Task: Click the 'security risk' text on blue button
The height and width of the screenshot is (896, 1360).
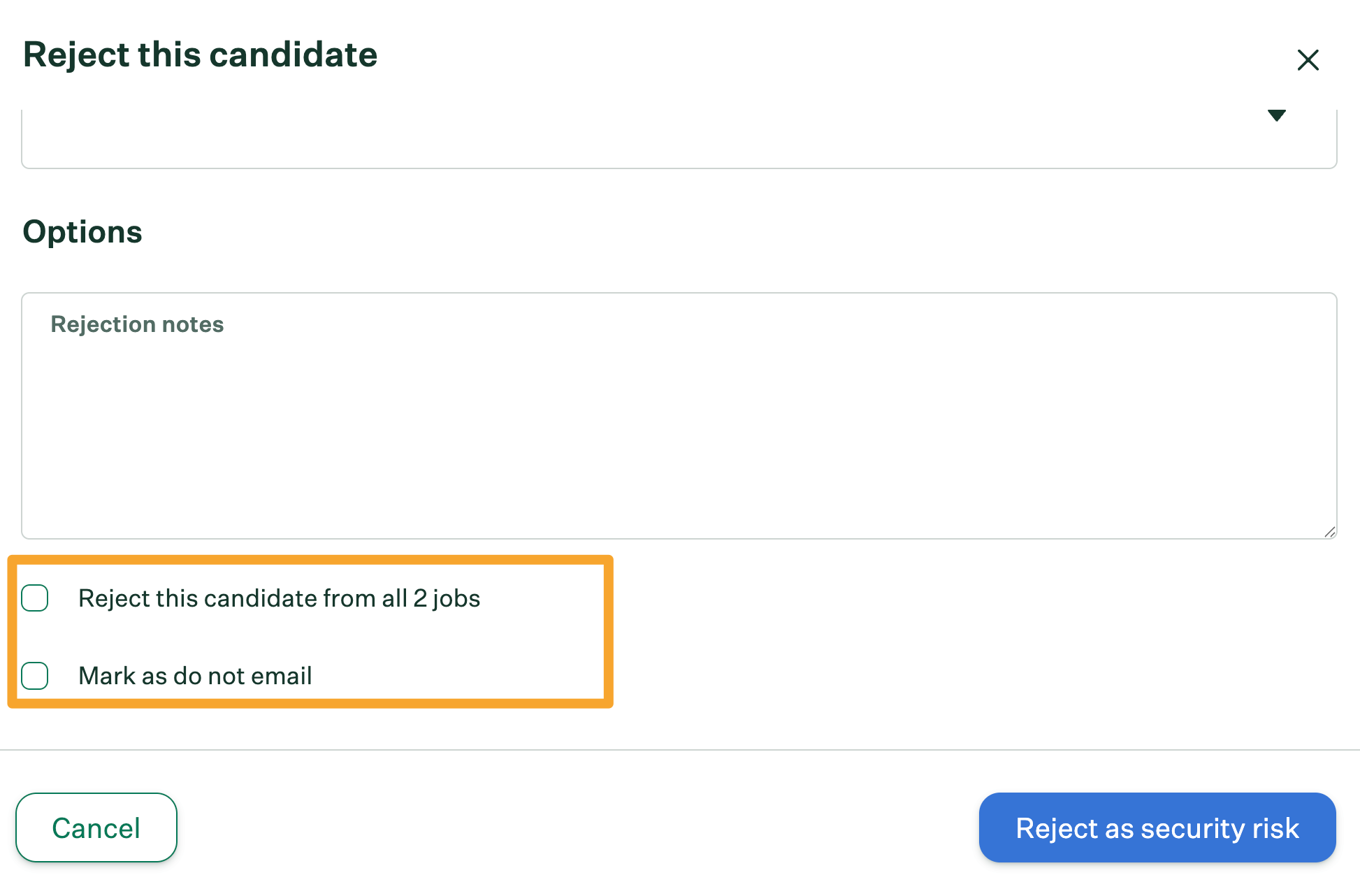Action: pos(1220,828)
